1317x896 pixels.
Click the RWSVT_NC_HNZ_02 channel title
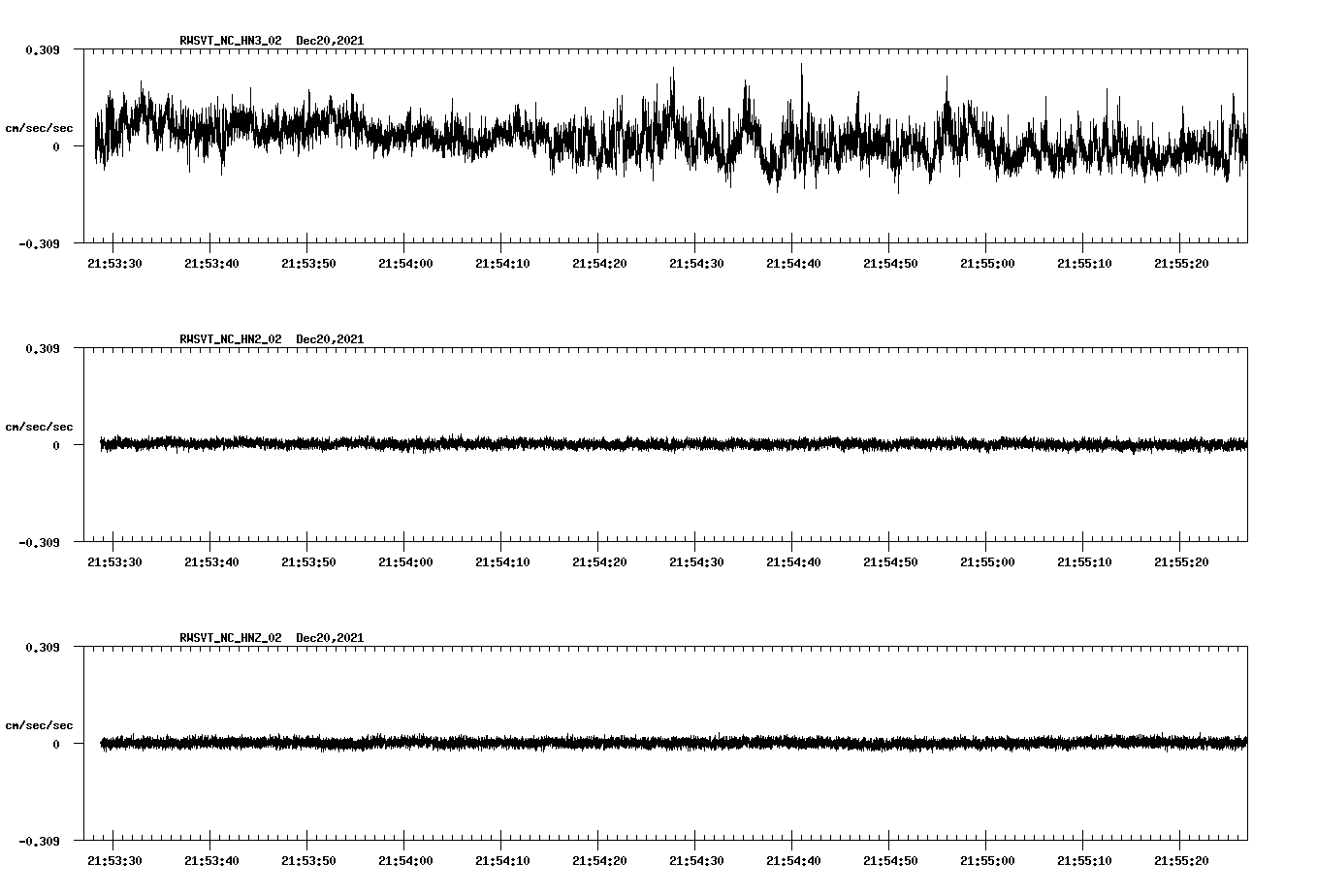[231, 638]
